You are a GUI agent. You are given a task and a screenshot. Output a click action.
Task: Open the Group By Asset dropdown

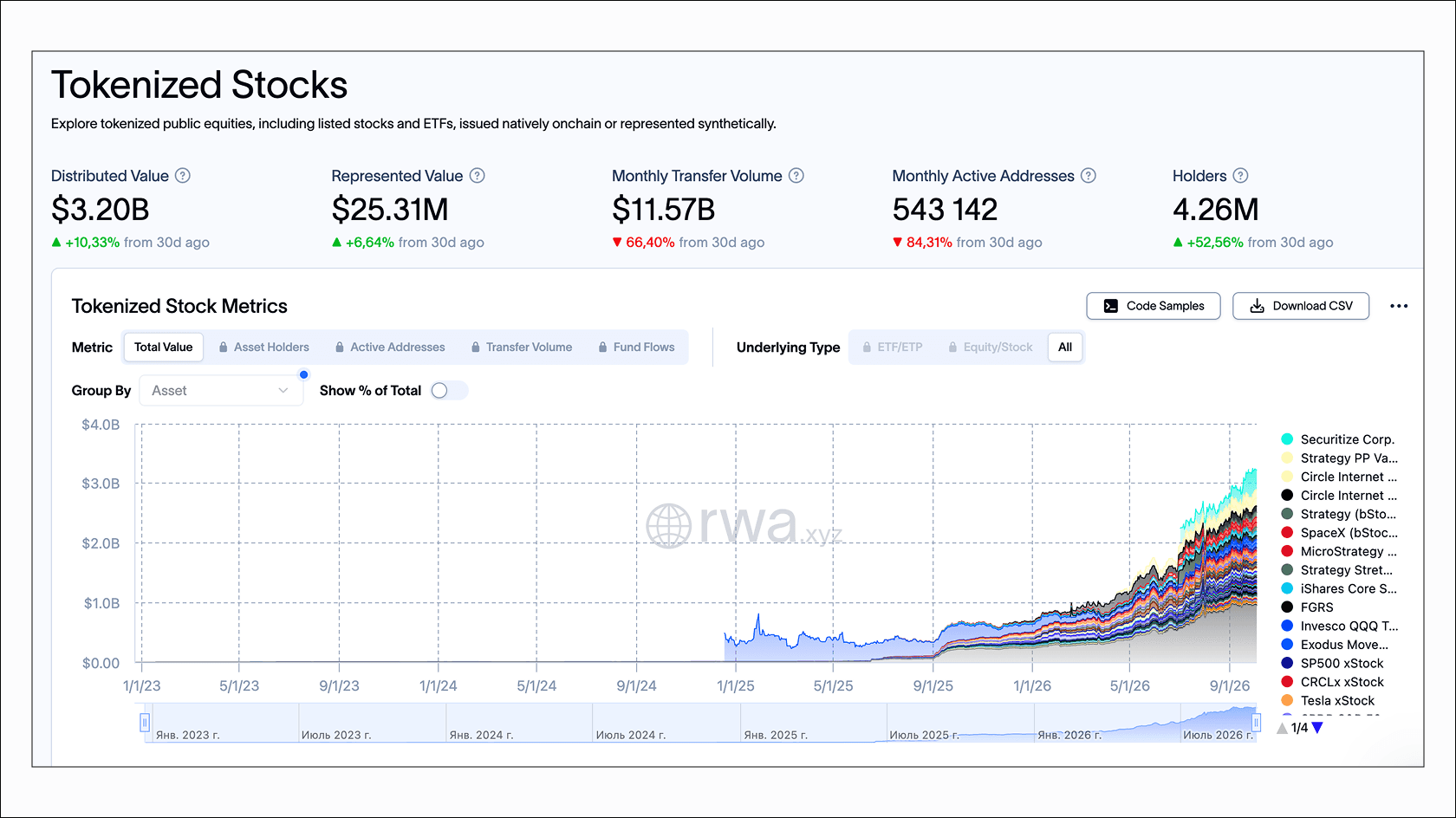[221, 391]
